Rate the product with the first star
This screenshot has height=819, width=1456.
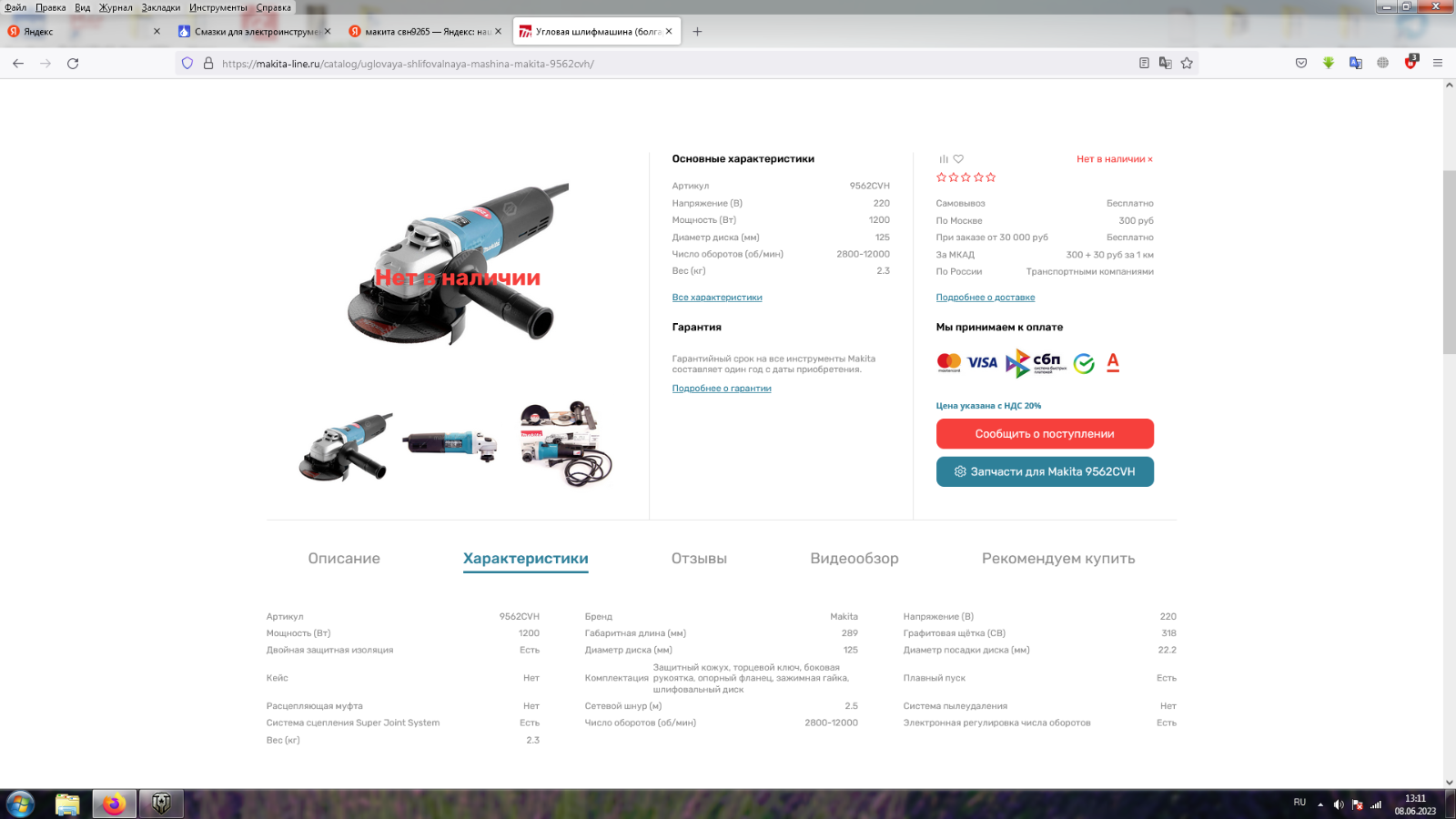click(942, 177)
